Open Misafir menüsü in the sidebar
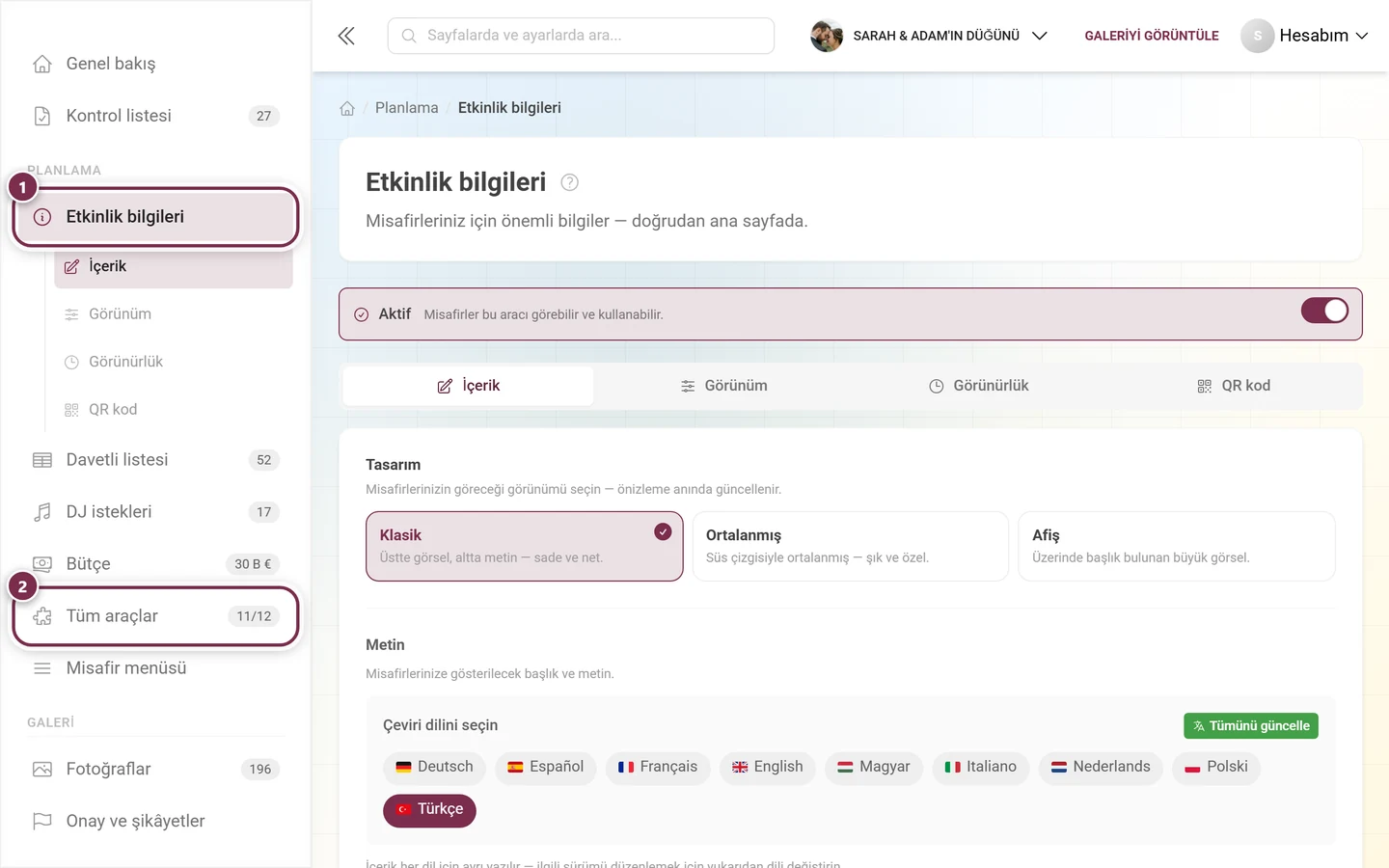 [155, 668]
